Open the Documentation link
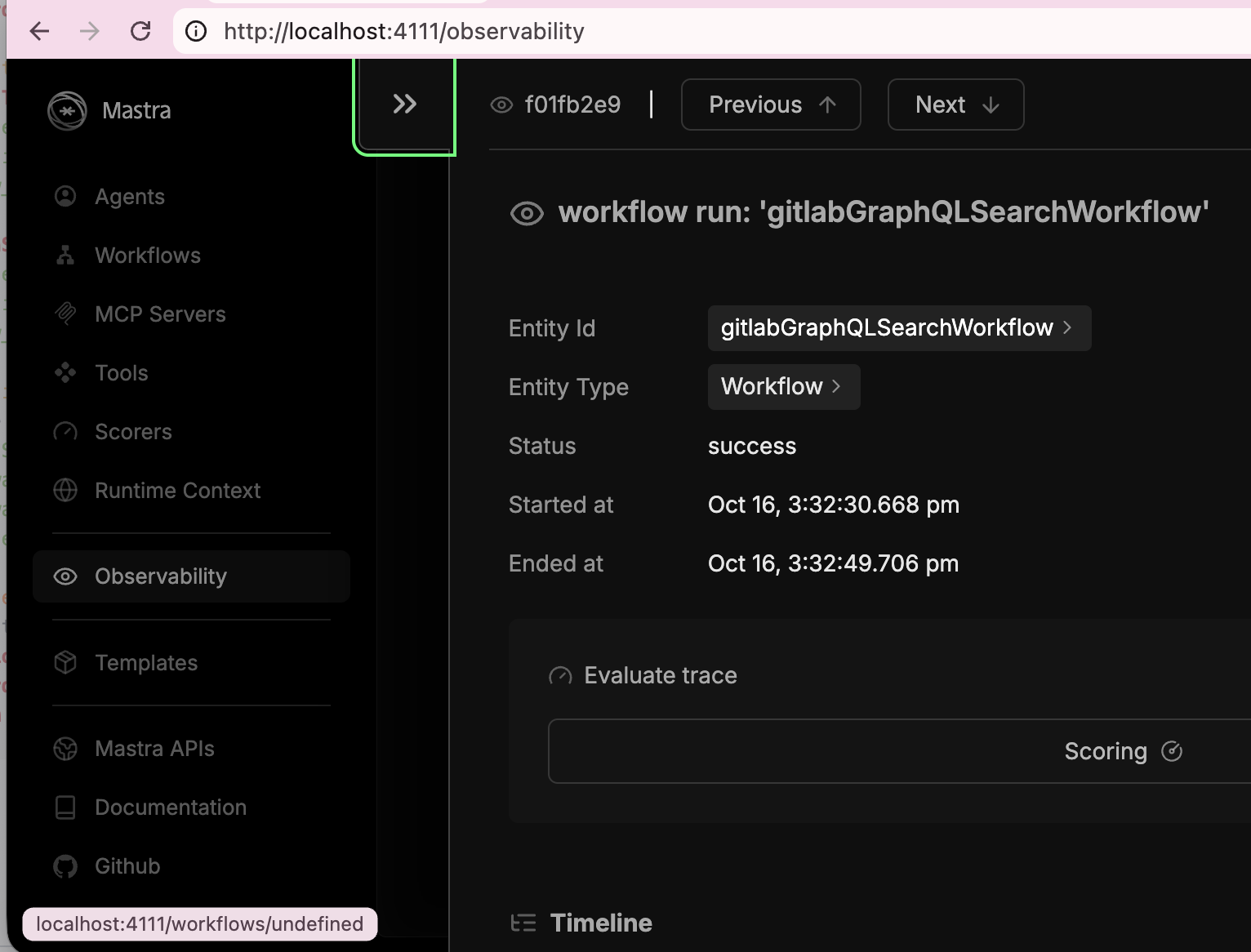 click(x=171, y=807)
